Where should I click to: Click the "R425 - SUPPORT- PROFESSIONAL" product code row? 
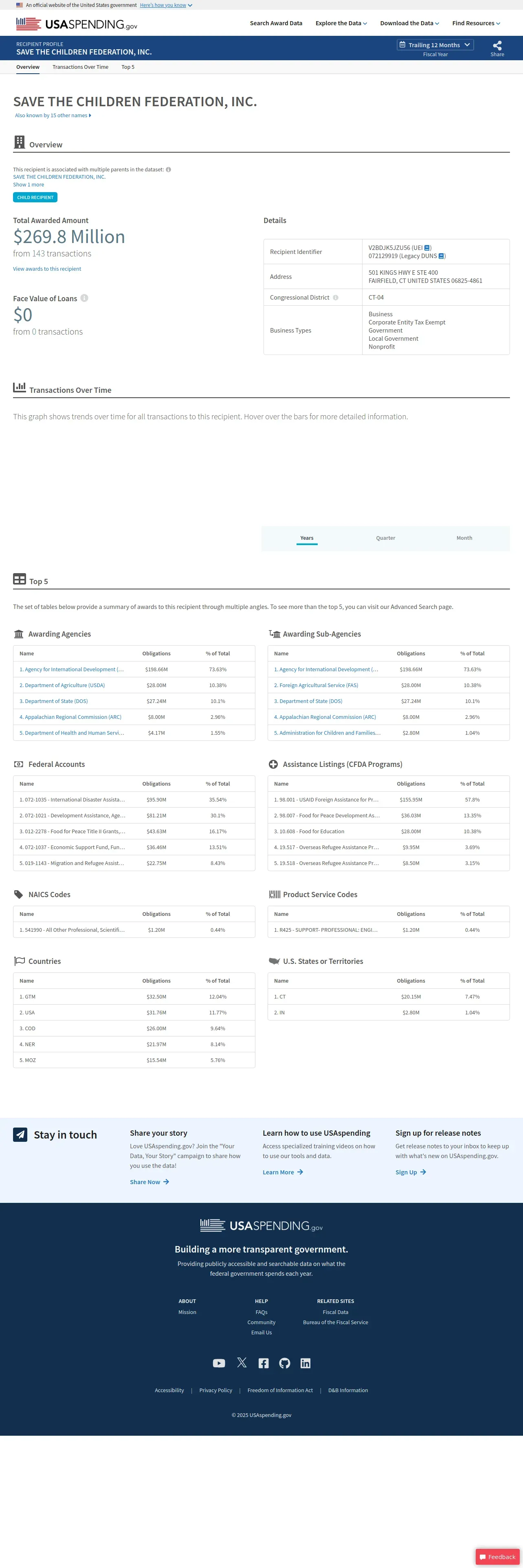coord(389,930)
